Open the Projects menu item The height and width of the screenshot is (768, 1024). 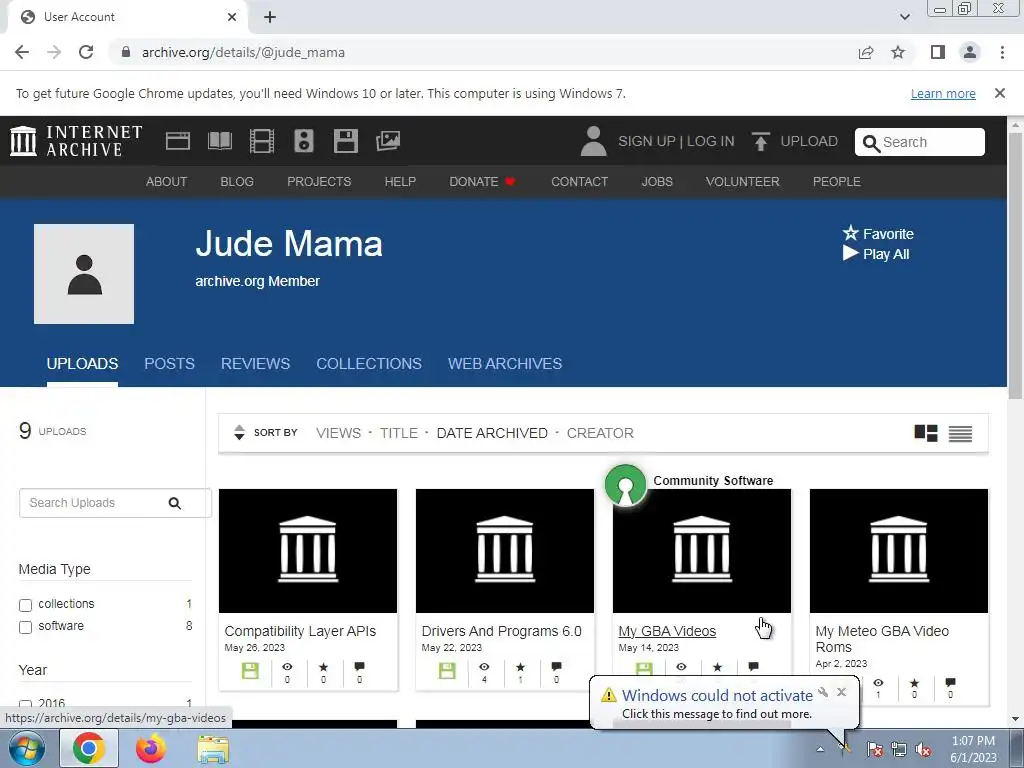[319, 182]
